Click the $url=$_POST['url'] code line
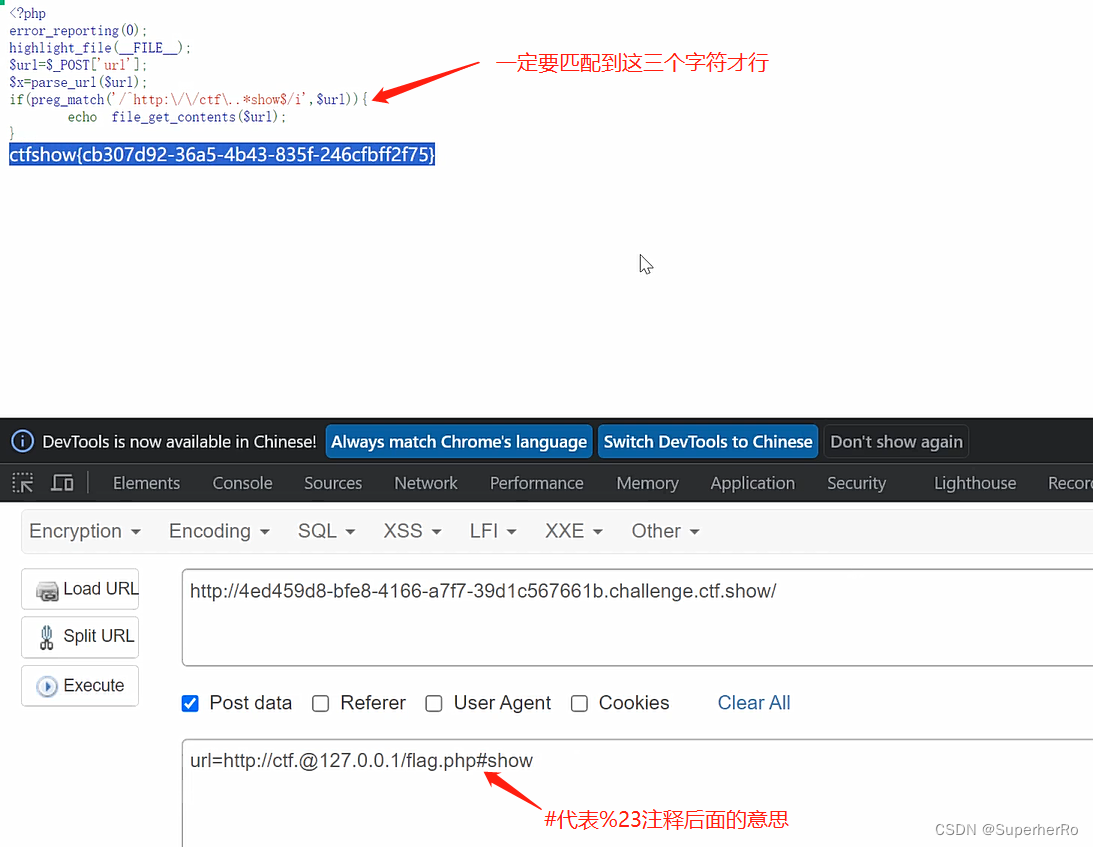 pos(78,65)
